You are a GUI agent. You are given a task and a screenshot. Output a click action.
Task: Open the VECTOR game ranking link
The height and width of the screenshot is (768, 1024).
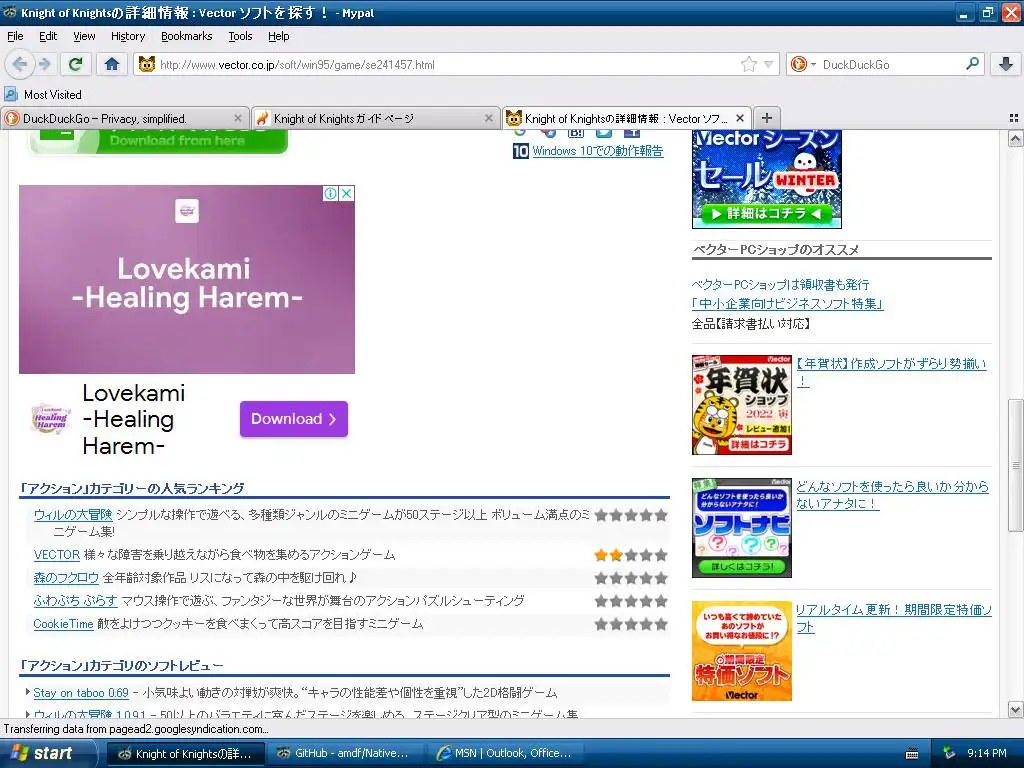[57, 555]
